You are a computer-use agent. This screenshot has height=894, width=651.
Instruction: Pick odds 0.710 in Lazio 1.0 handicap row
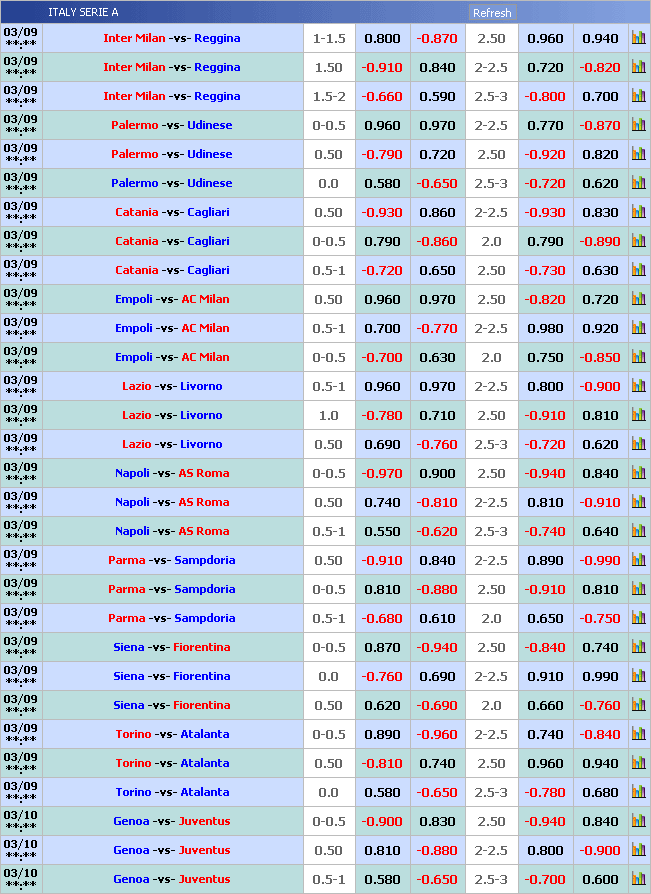(437, 415)
